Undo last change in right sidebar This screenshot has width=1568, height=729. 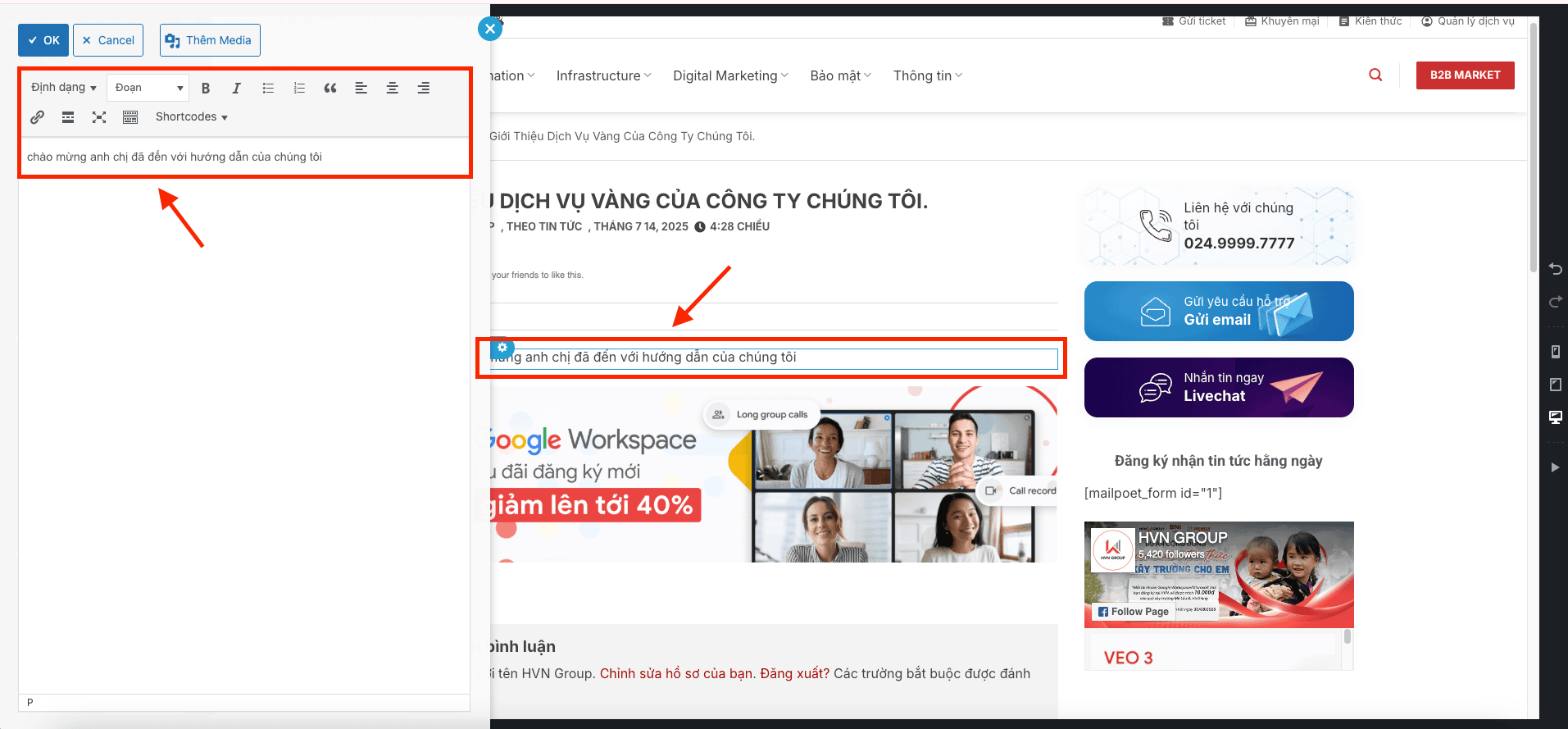pos(1555,269)
